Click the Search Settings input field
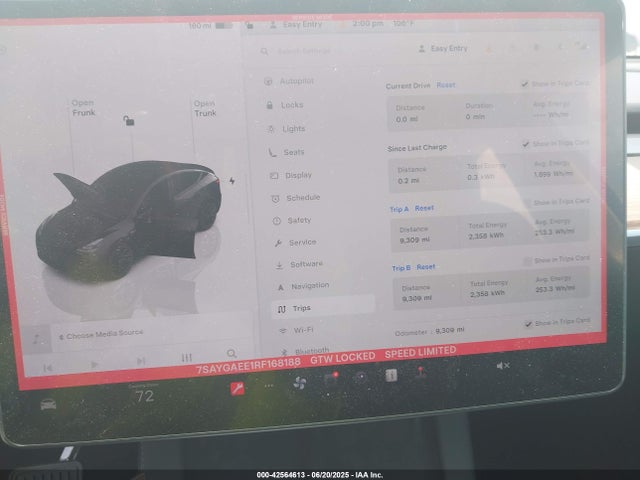 (x=304, y=51)
